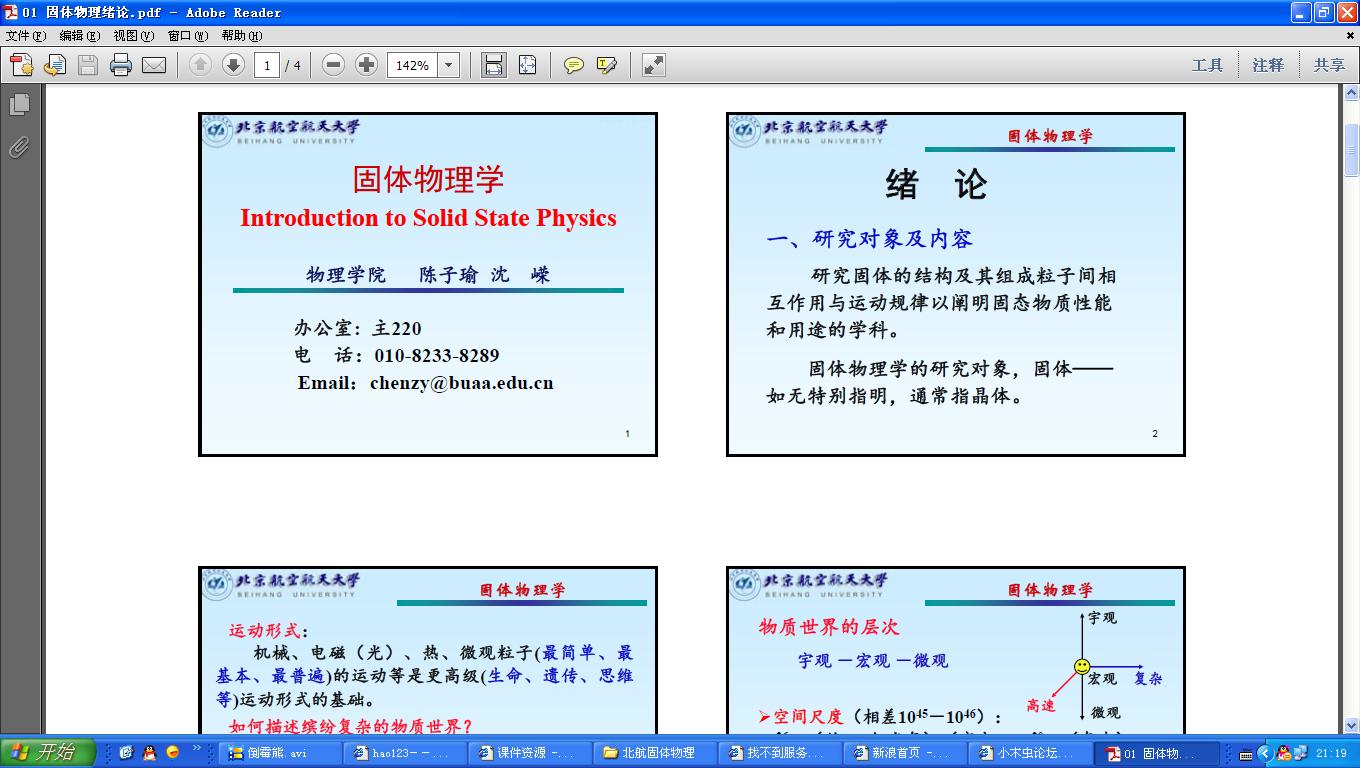Open the 视图 menu

[x=134, y=36]
